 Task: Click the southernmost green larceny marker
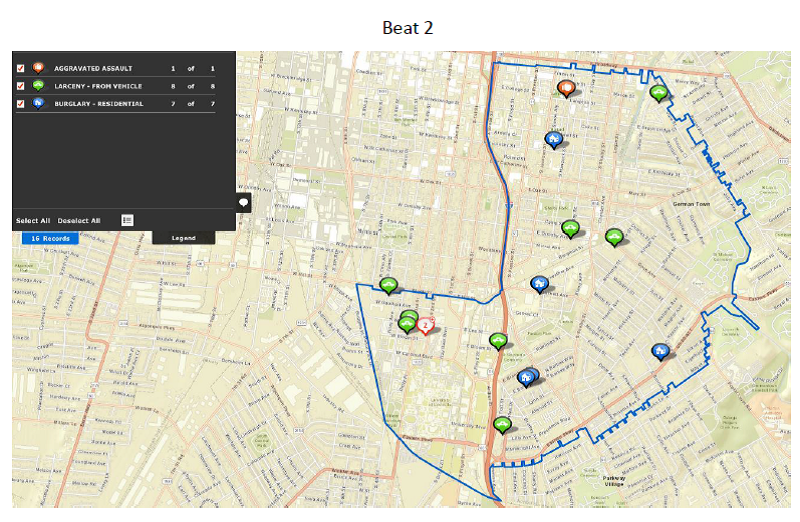(x=502, y=425)
